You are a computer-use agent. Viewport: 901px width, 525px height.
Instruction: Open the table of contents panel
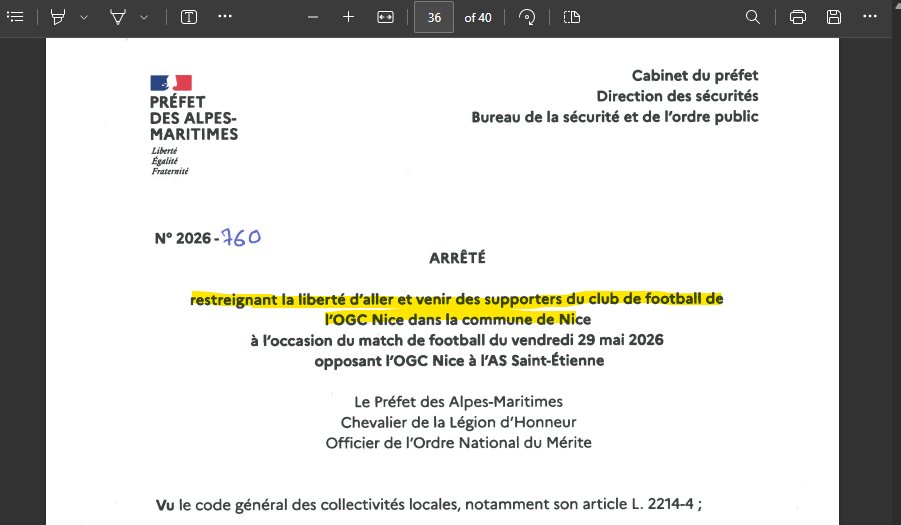coord(16,17)
